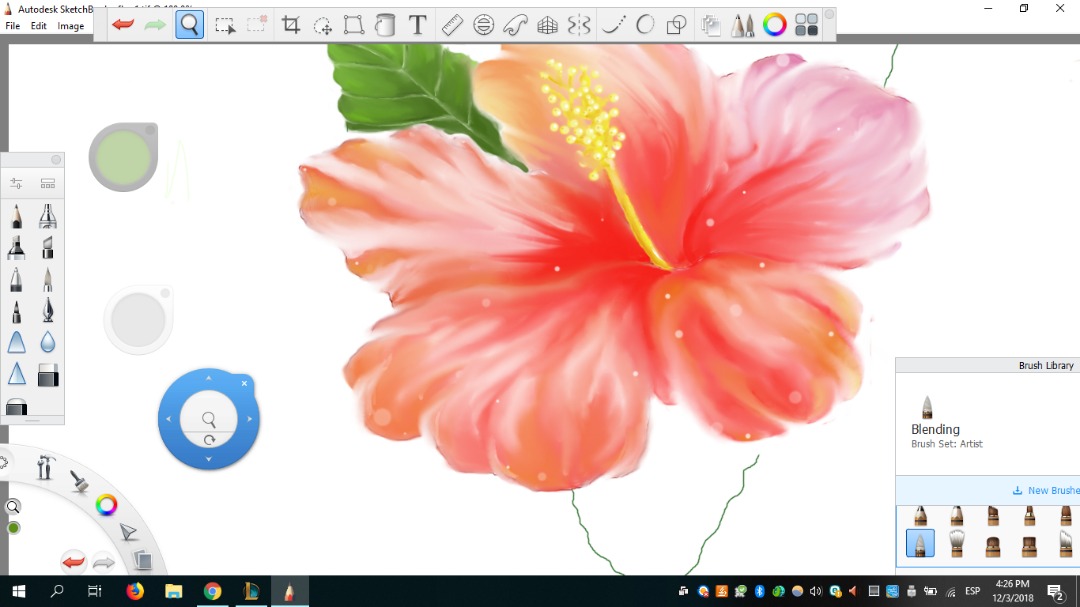The image size is (1080, 607).
Task: Choose the water drop Smear brush
Action: 48,342
